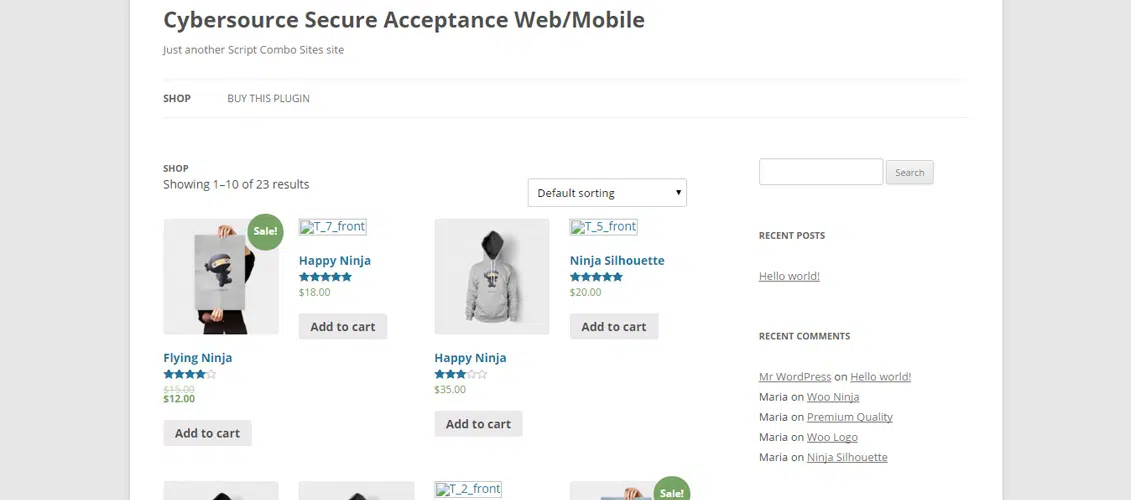Click the gray hoodie Happy Ninja thumbnail

tap(491, 277)
